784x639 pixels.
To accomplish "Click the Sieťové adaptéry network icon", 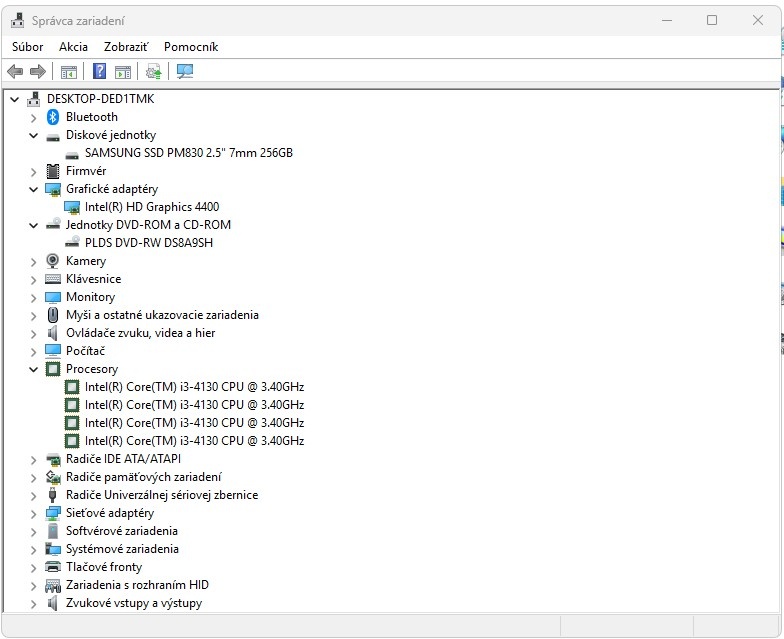I will click(x=53, y=513).
